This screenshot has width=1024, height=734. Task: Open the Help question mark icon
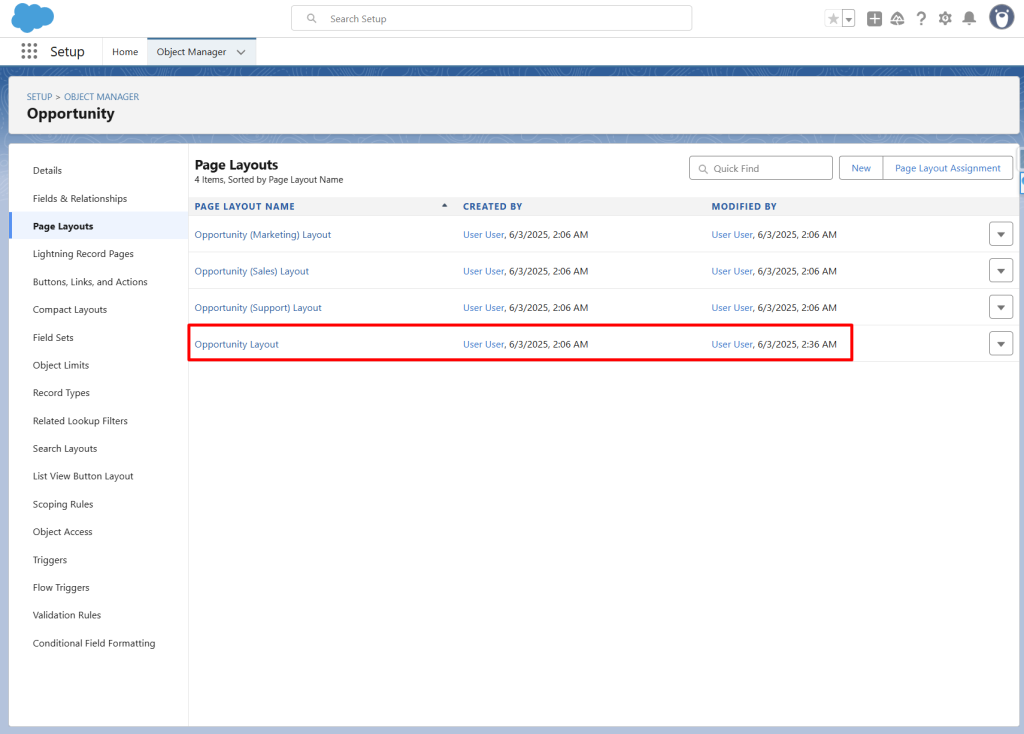[x=921, y=19]
